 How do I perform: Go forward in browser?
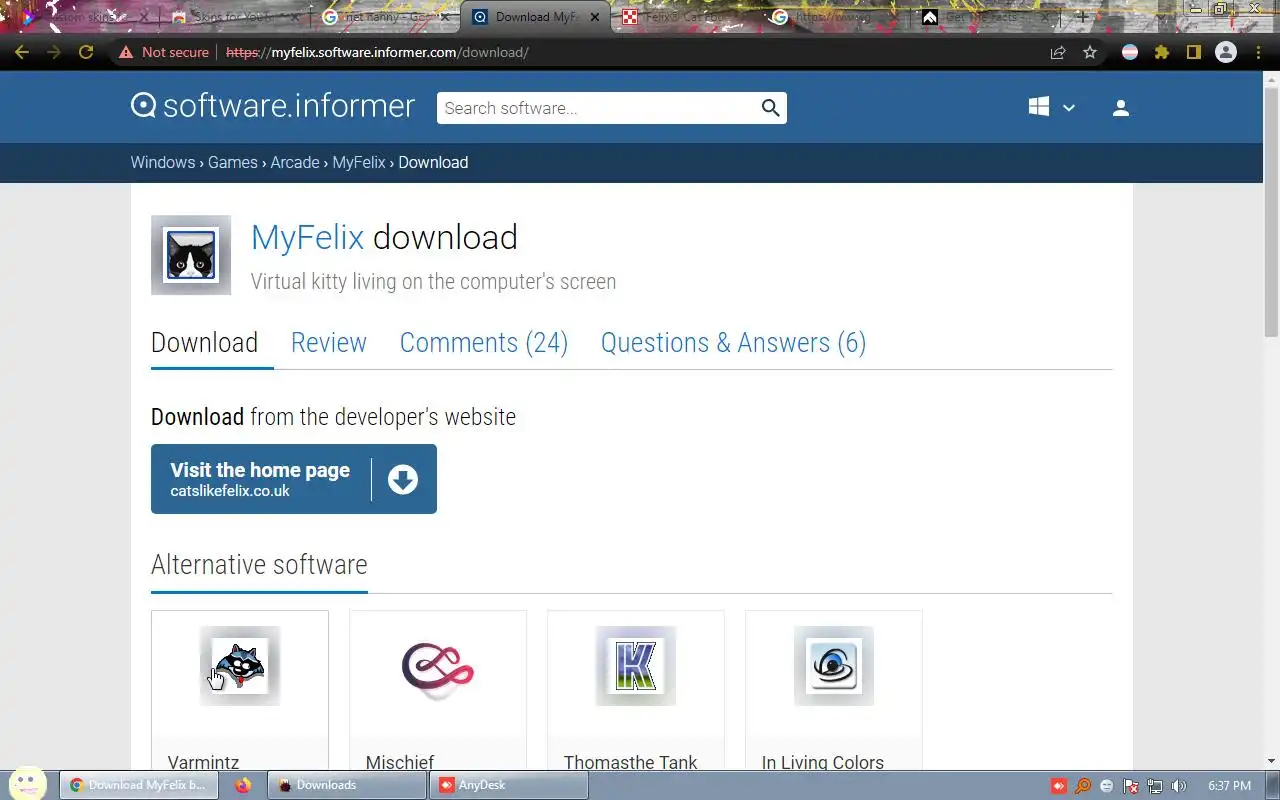point(54,52)
